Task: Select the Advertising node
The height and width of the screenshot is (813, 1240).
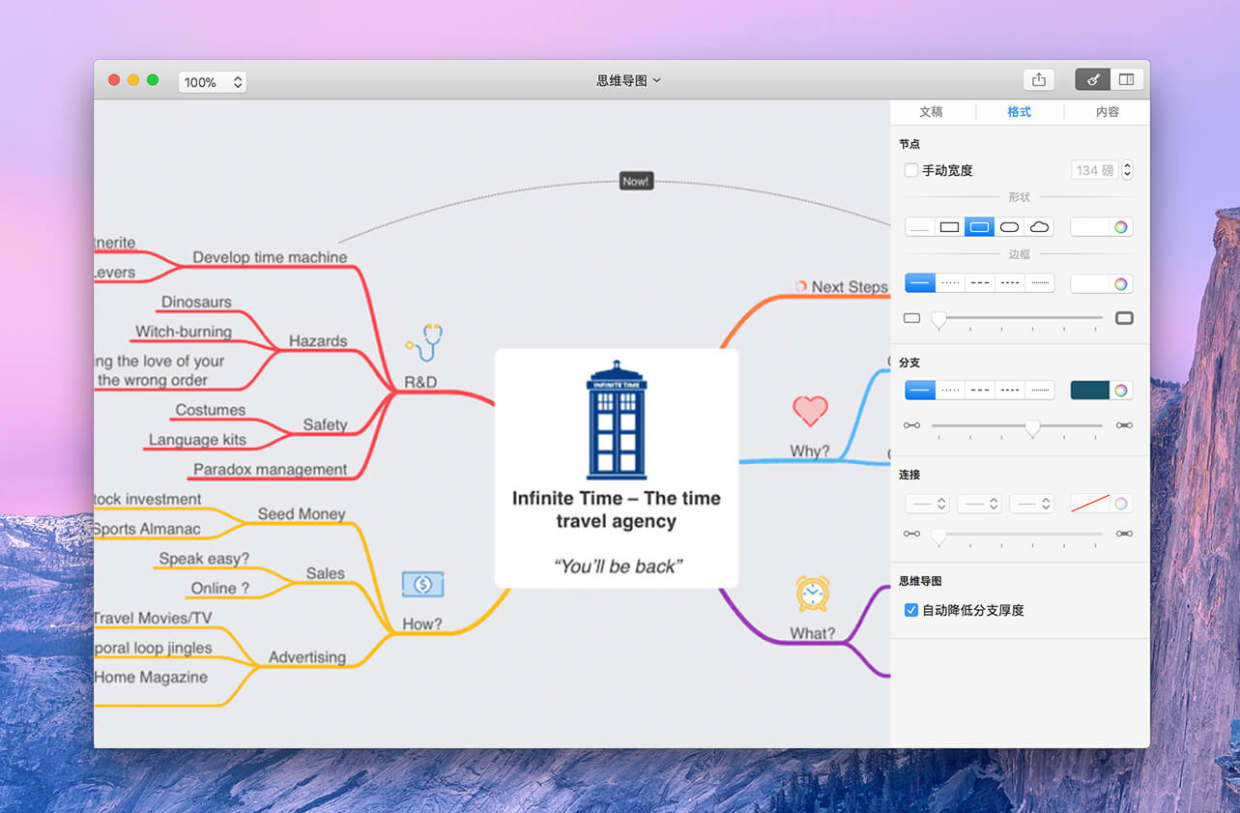Action: [307, 657]
